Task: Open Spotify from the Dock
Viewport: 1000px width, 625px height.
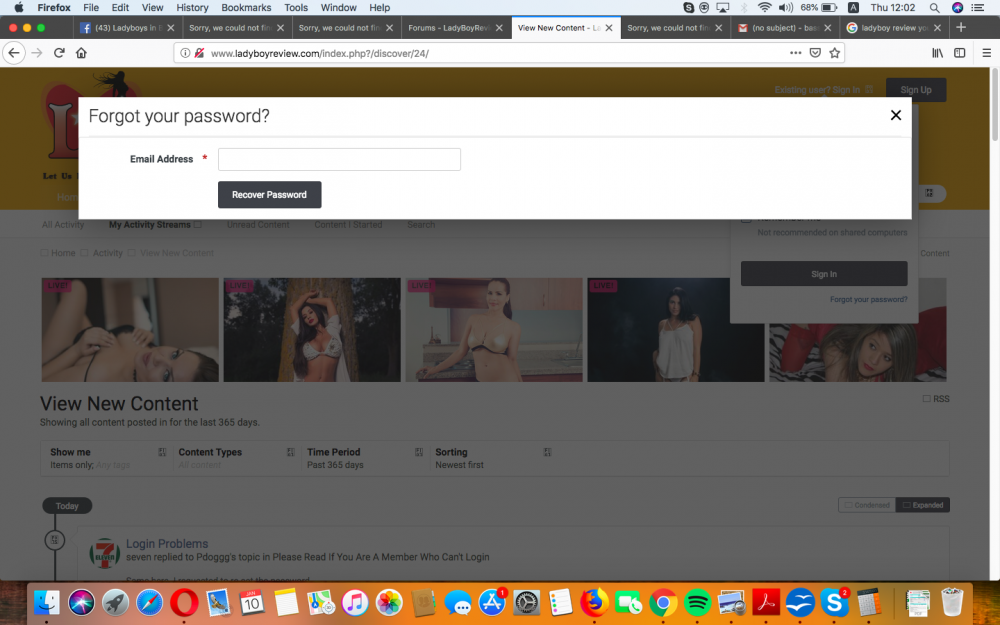Action: 698,602
